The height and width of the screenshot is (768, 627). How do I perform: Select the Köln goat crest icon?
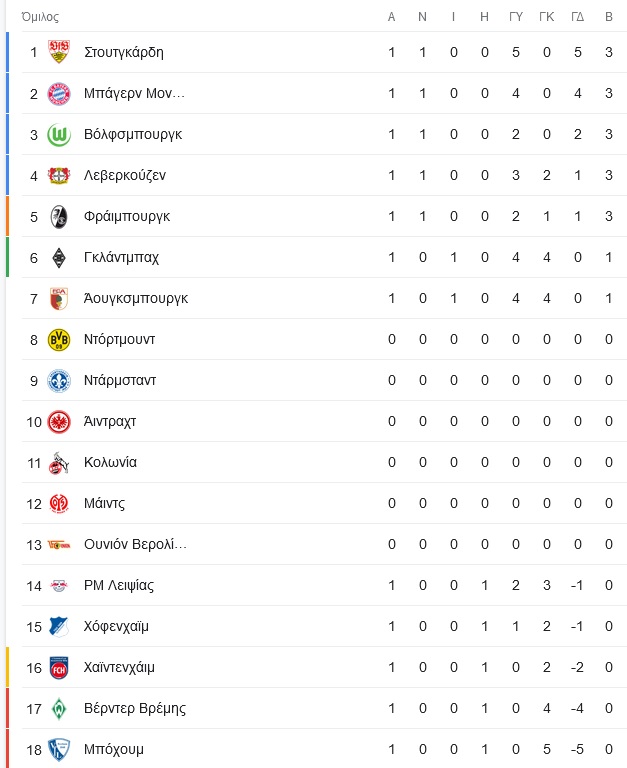59,463
